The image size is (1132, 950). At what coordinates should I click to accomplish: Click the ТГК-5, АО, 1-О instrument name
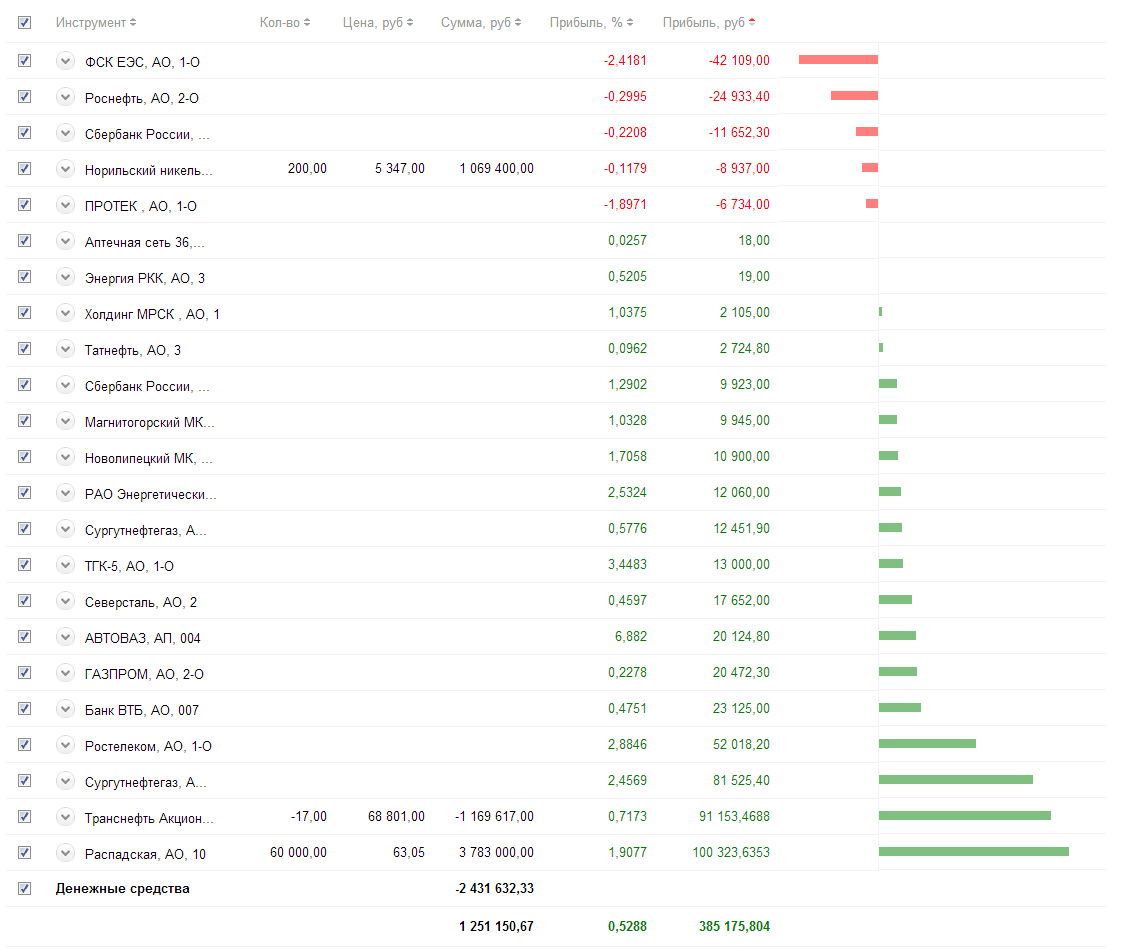coord(129,566)
